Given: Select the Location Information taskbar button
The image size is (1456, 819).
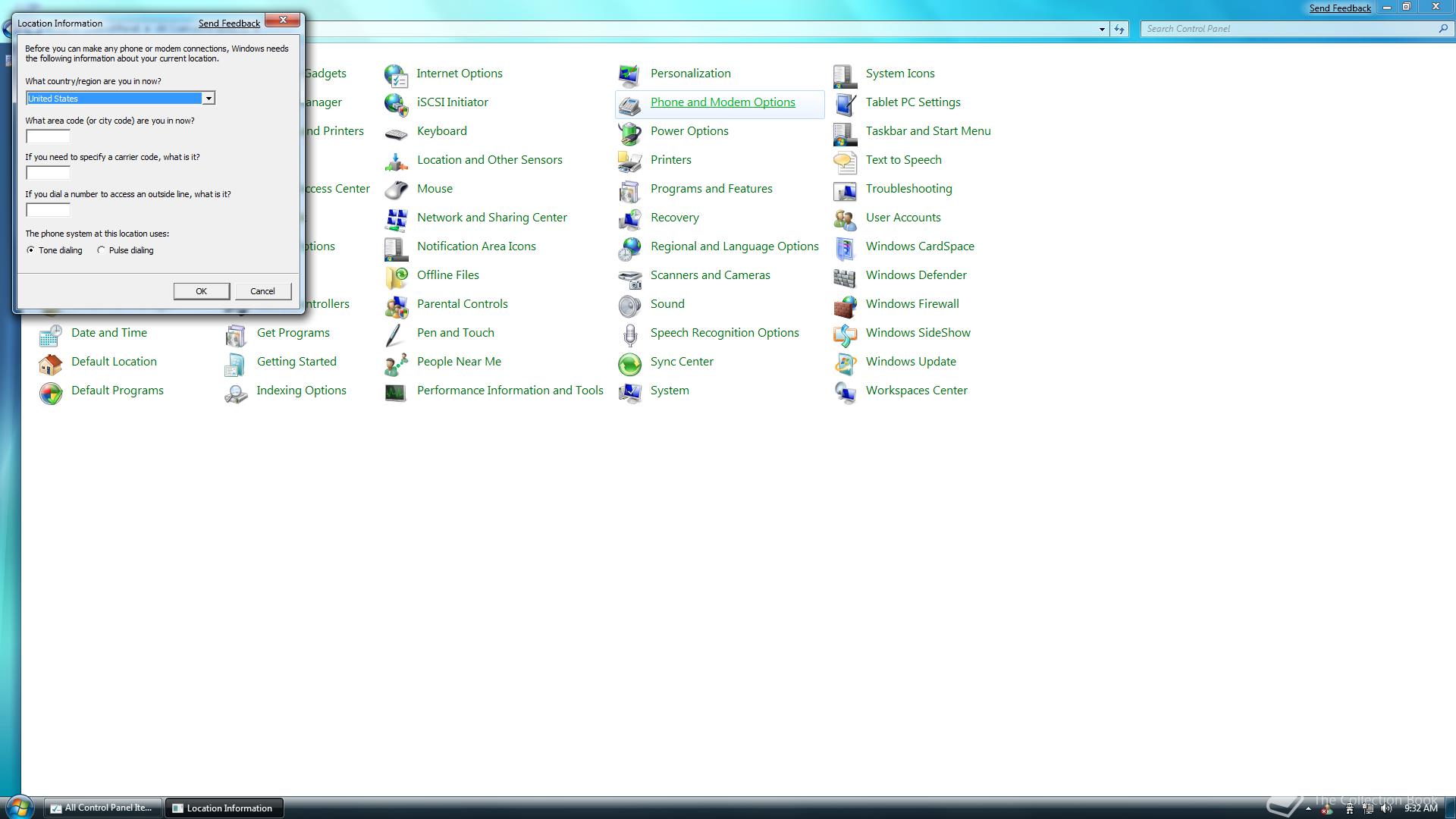Looking at the screenshot, I should tap(225, 808).
